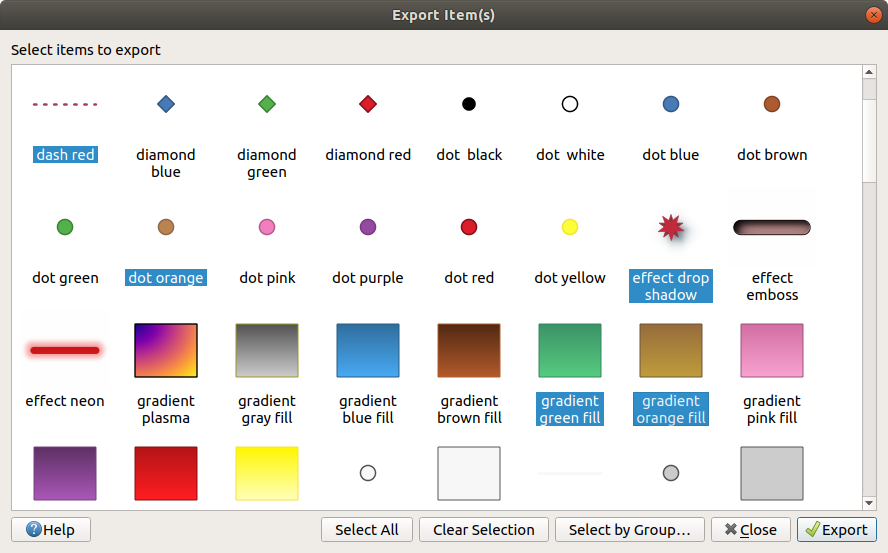This screenshot has width=888, height=553.
Task: Open the Select by Group dialog
Action: tap(630, 530)
